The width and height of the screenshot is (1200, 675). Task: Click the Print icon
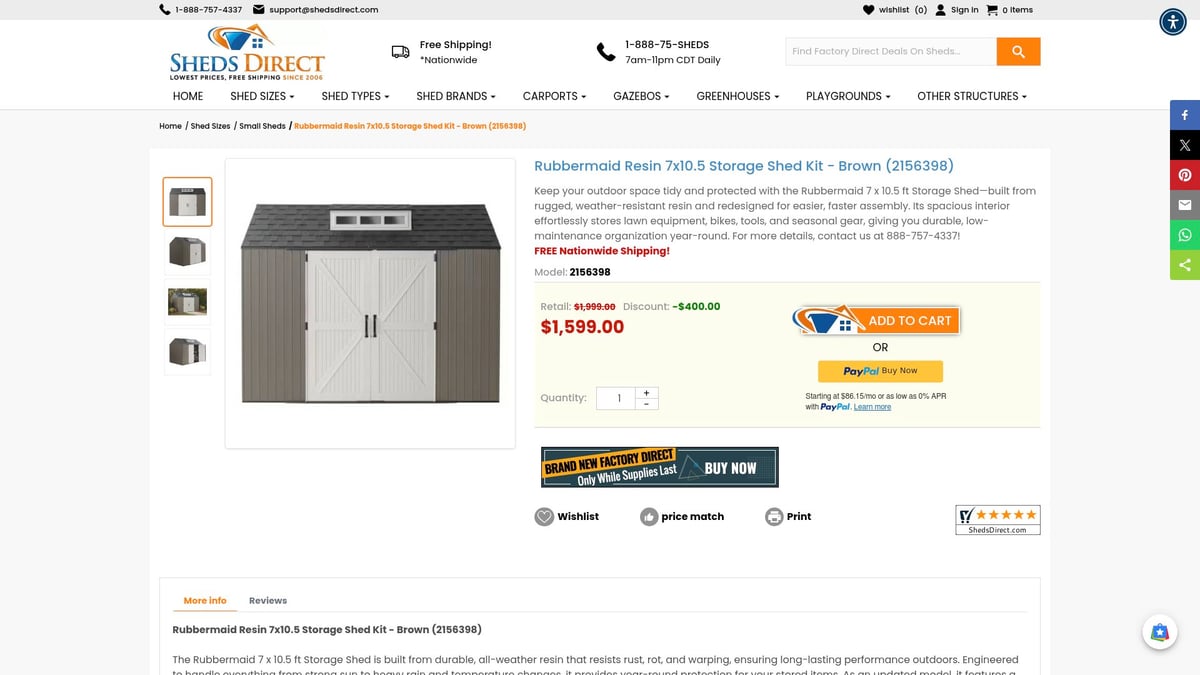click(x=774, y=517)
